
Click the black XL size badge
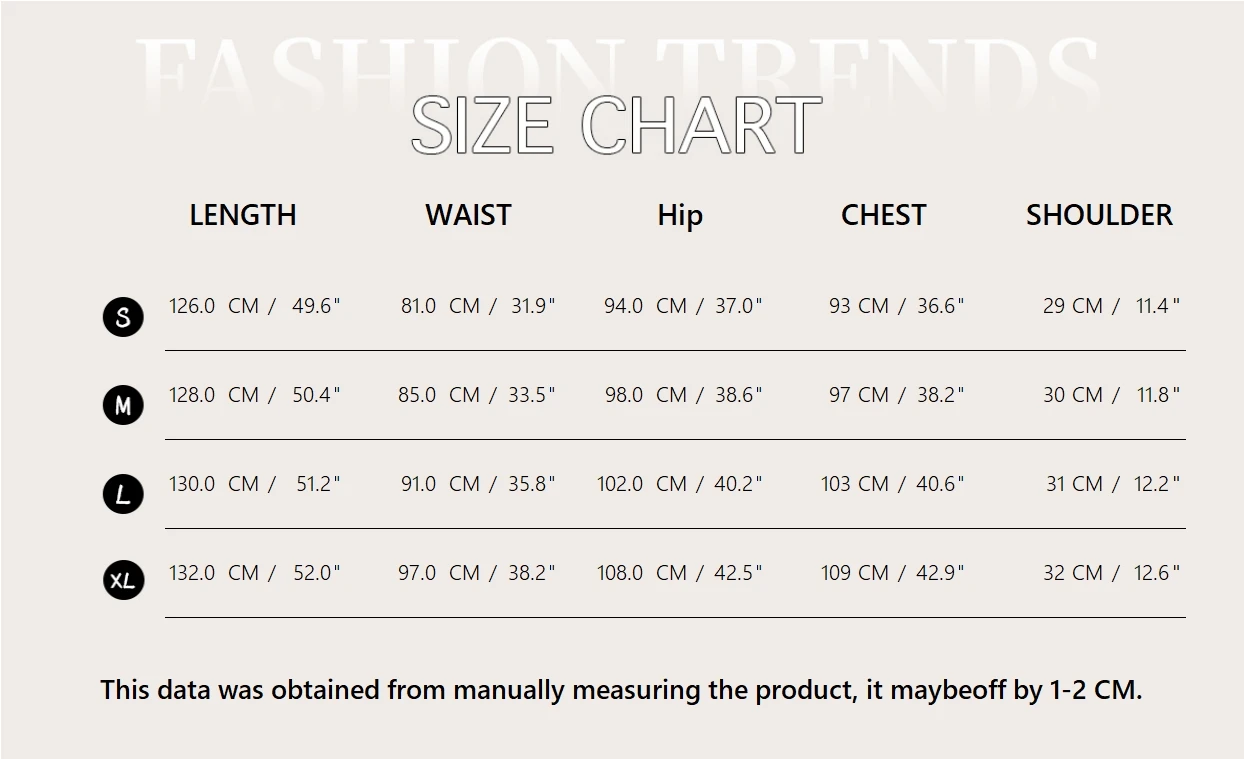(x=123, y=580)
